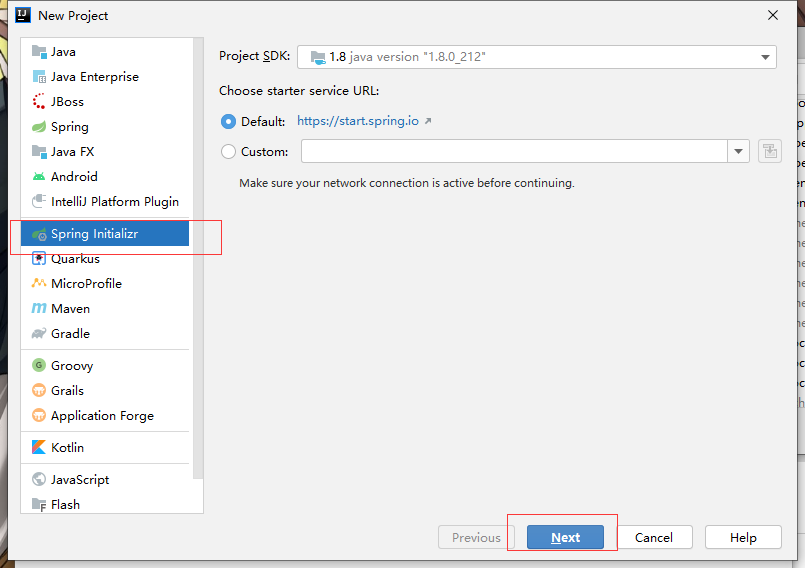Select the Maven project type
The height and width of the screenshot is (568, 805).
coord(105,308)
